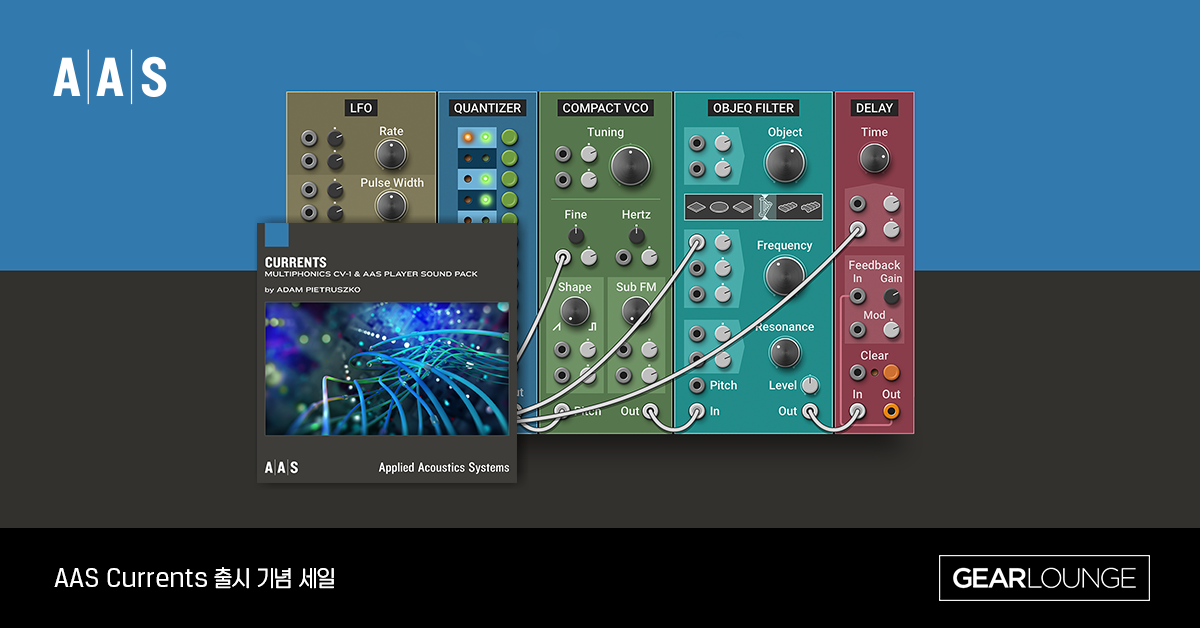1200x628 pixels.
Task: Click the pulse waveform icon under Shape knob
Action: (x=593, y=326)
